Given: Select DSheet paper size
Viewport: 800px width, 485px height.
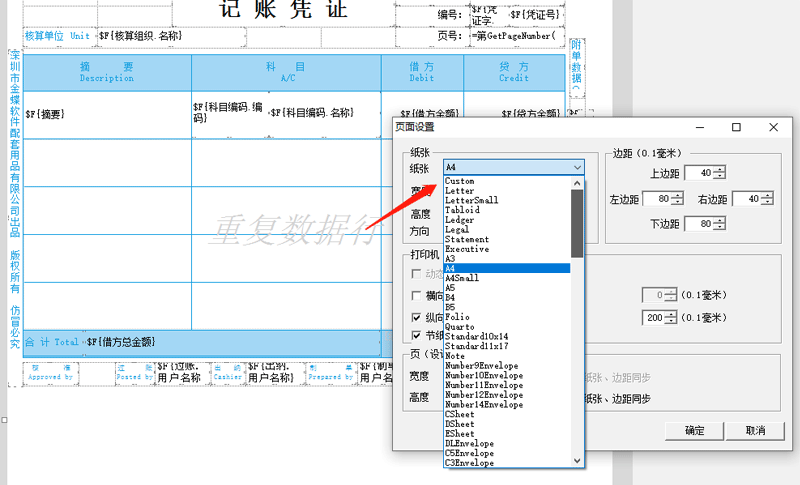Looking at the screenshot, I should pyautogui.click(x=507, y=424).
